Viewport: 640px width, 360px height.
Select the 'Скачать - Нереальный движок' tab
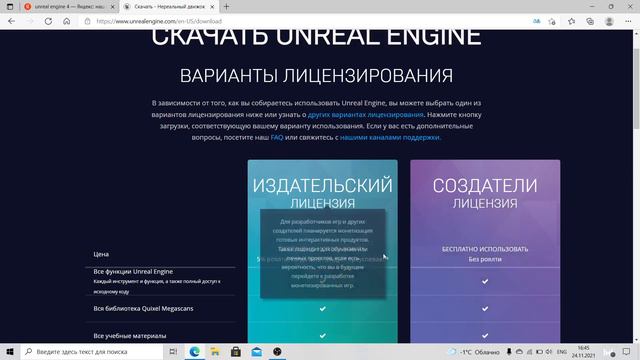(x=169, y=7)
